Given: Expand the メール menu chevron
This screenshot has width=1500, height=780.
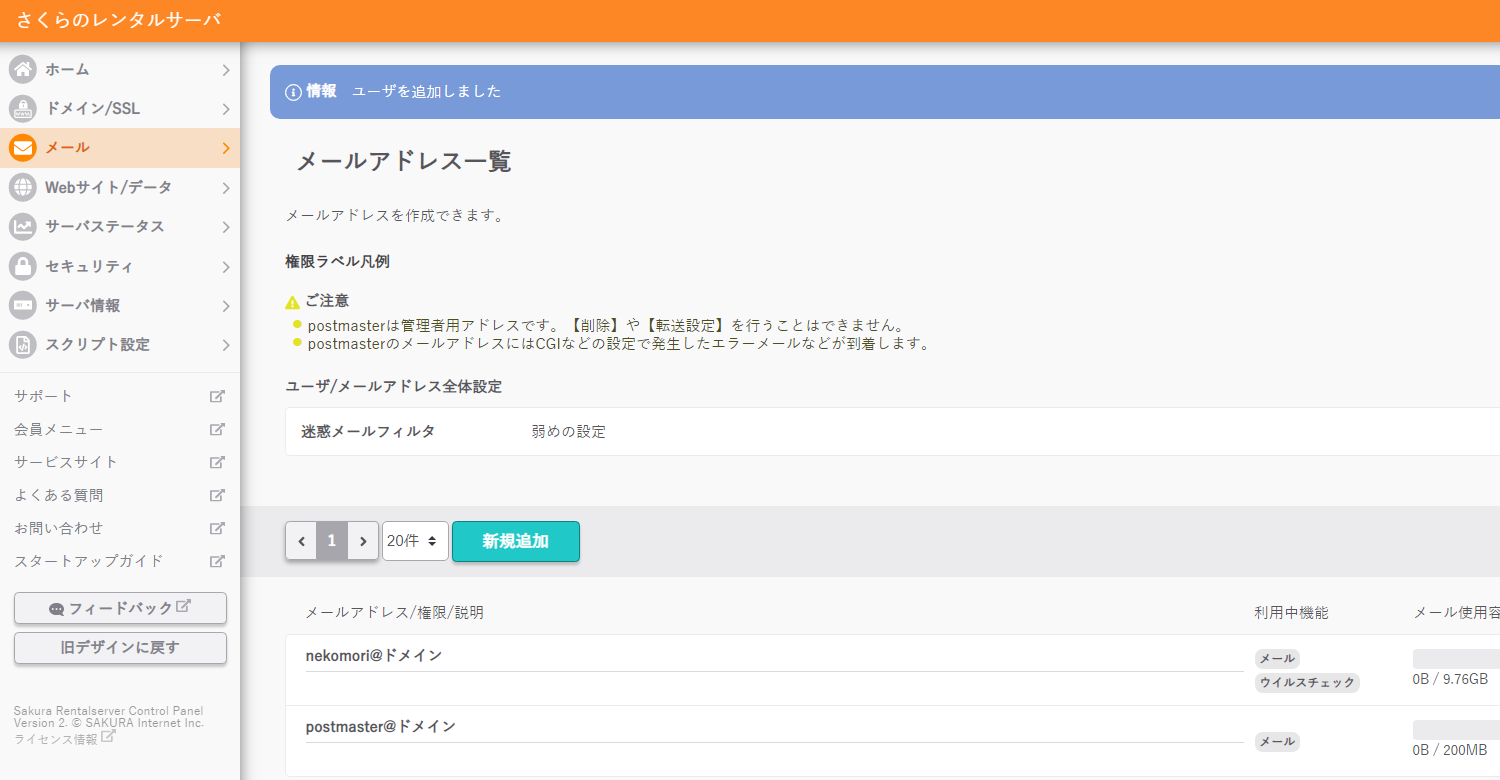Looking at the screenshot, I should click(226, 148).
